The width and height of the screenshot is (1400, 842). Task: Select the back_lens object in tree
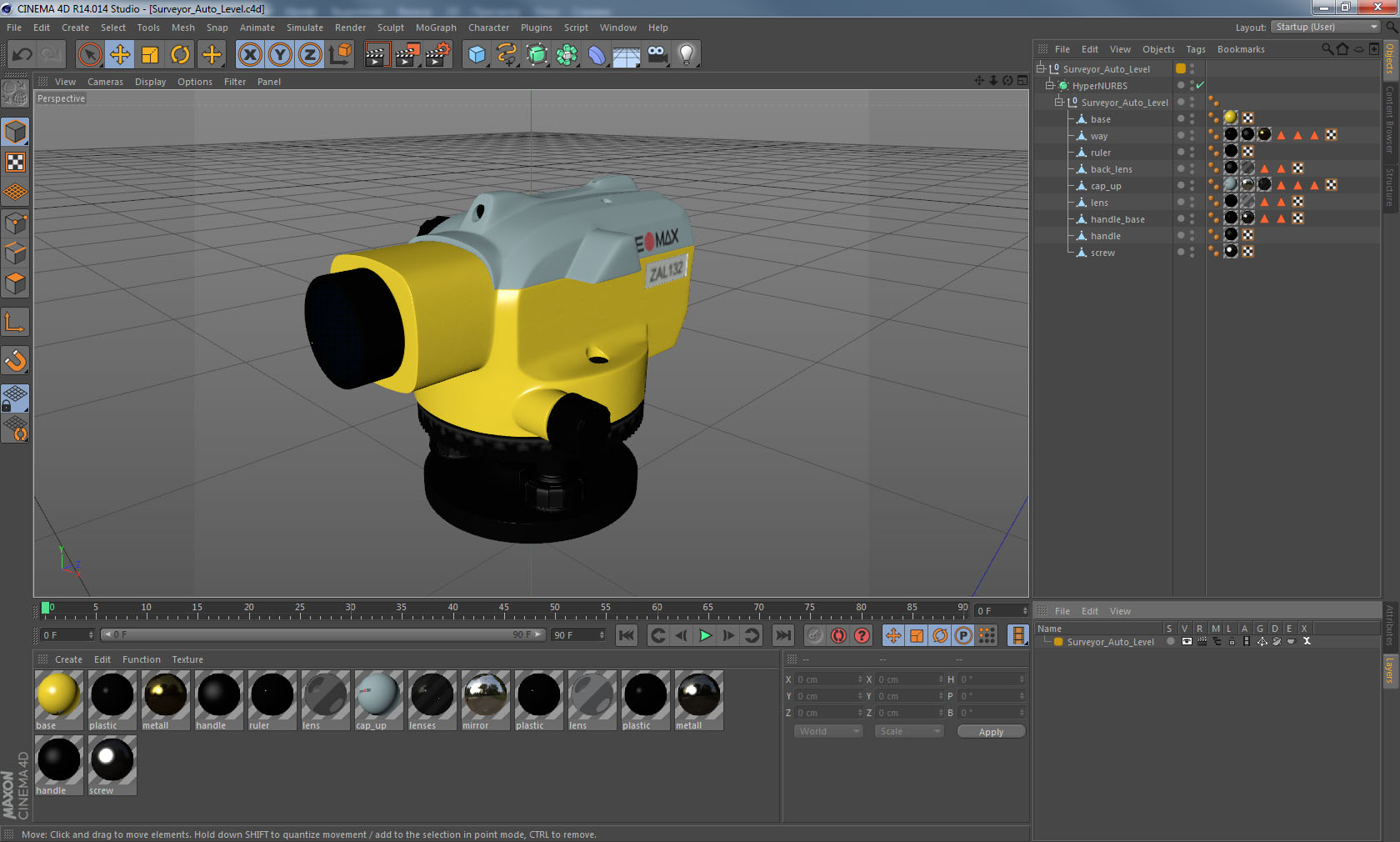pos(1111,169)
